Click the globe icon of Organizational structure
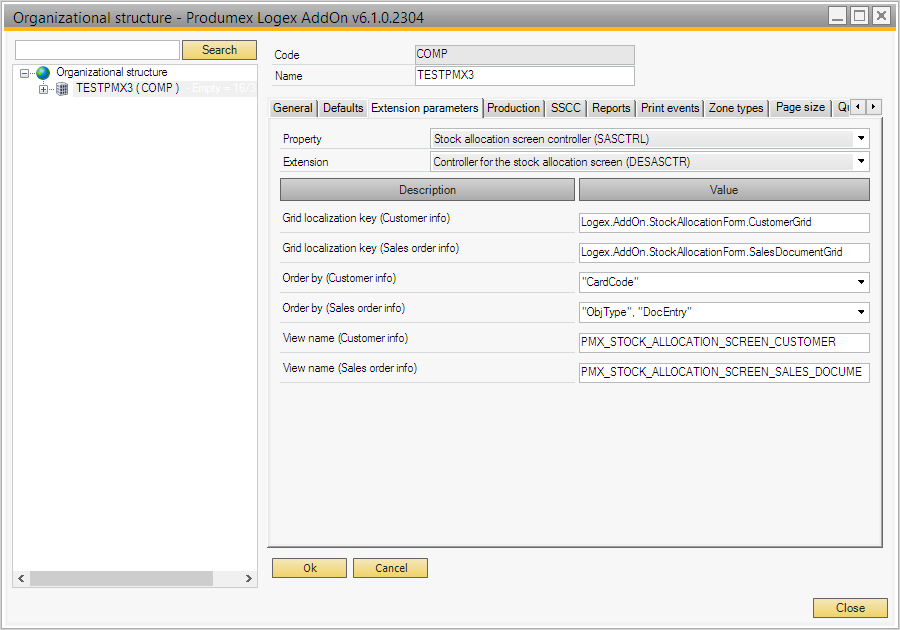 coord(43,73)
